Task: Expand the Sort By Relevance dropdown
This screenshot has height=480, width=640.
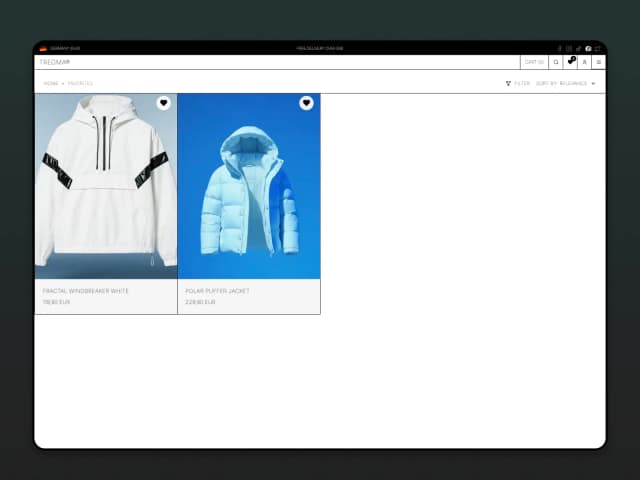Action: (565, 84)
